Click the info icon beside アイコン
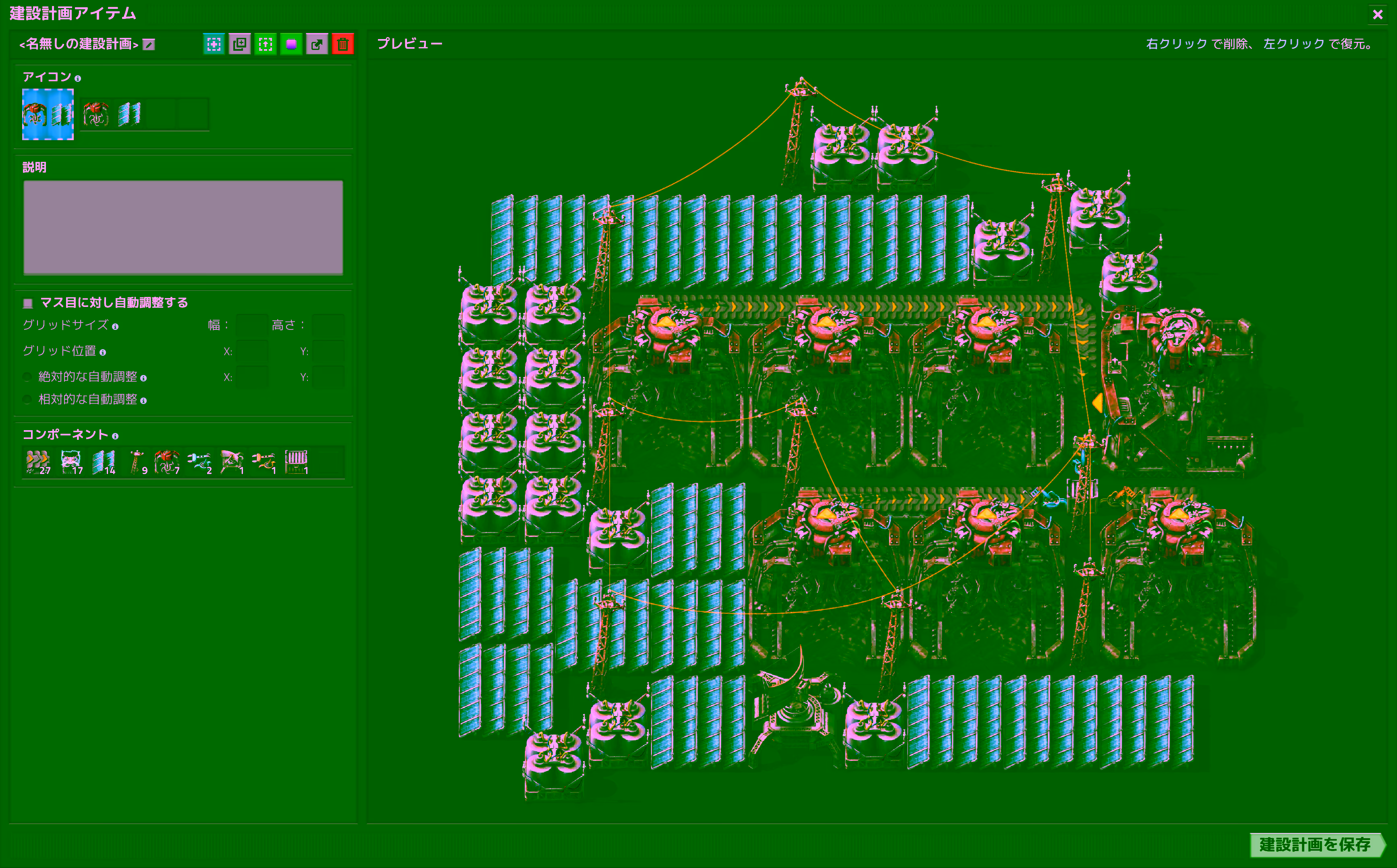Screen dimensions: 1397x868 click(77, 79)
